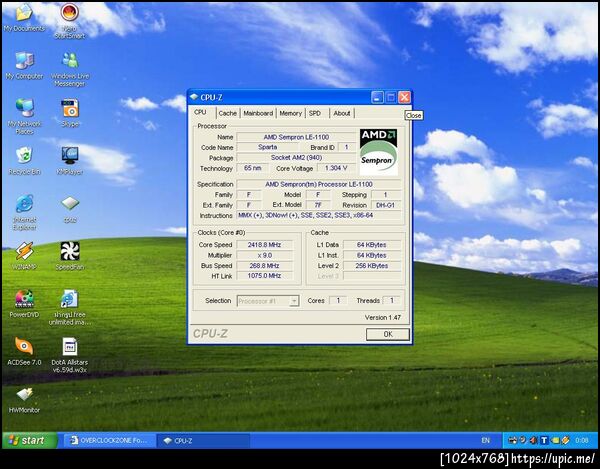Click the Ext. Model value 7F
This screenshot has height=469, width=600.
[x=318, y=205]
